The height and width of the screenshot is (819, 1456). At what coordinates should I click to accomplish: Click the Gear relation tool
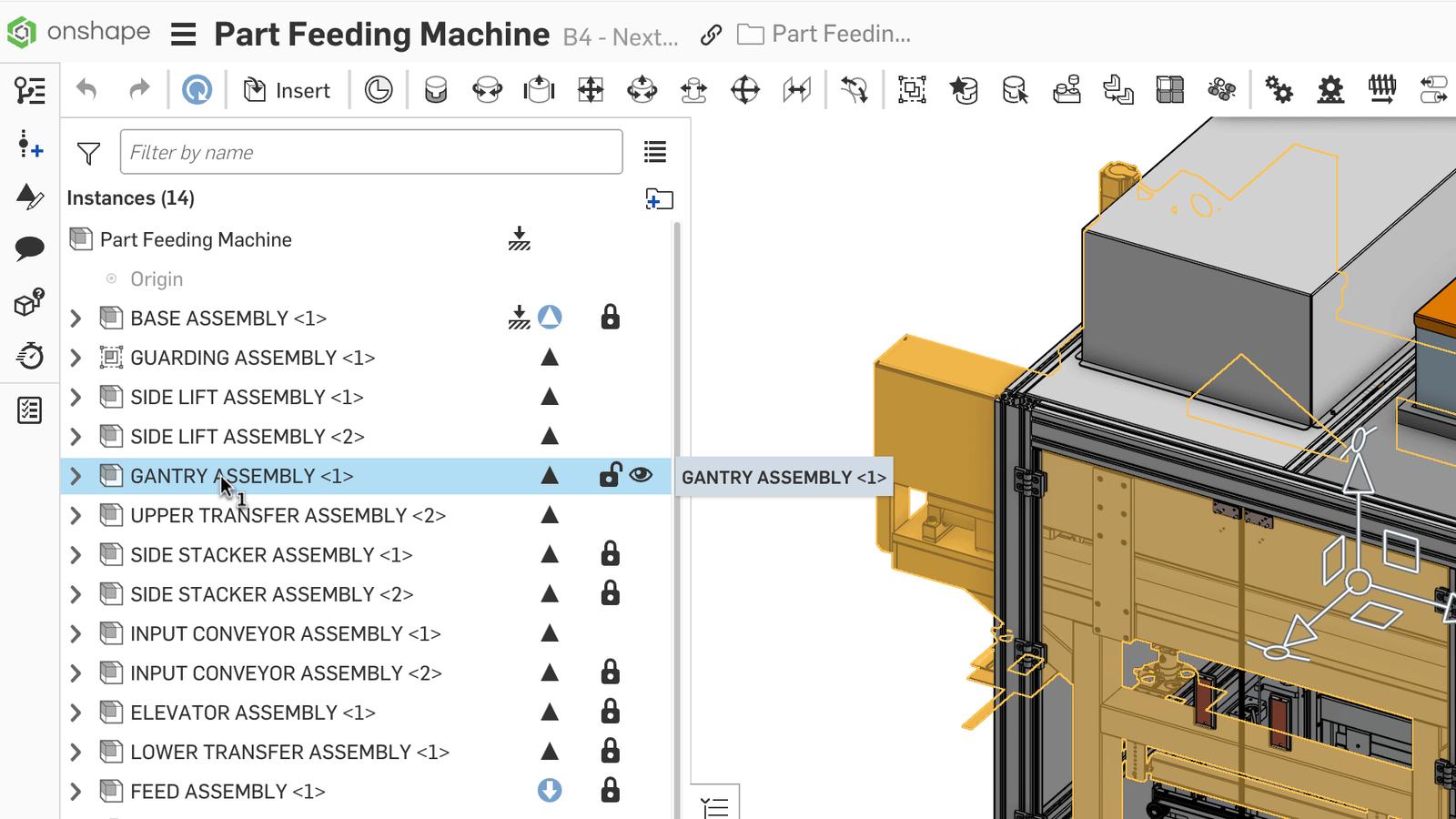(x=1279, y=90)
